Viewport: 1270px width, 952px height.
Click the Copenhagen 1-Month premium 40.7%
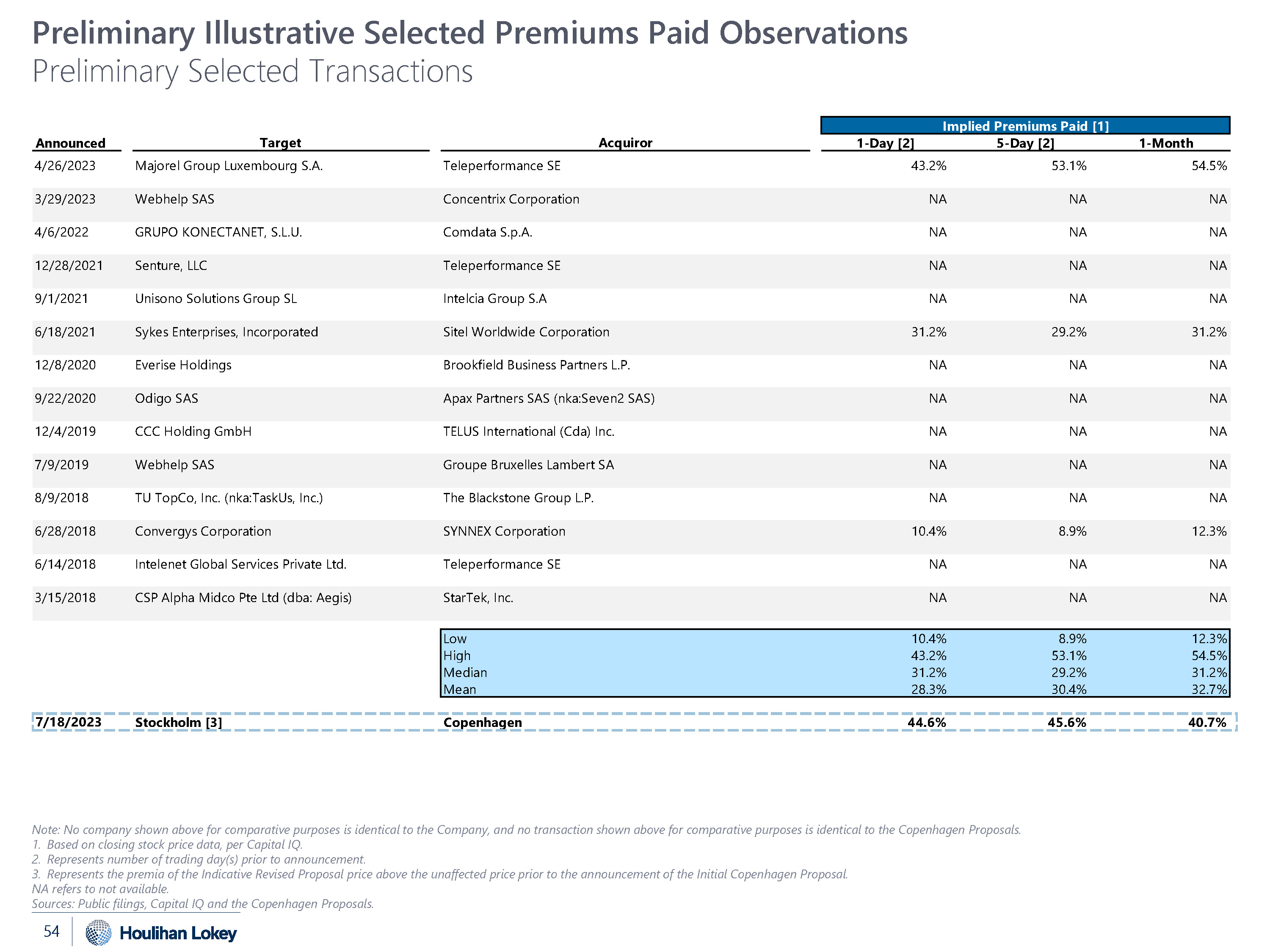[x=1207, y=723]
